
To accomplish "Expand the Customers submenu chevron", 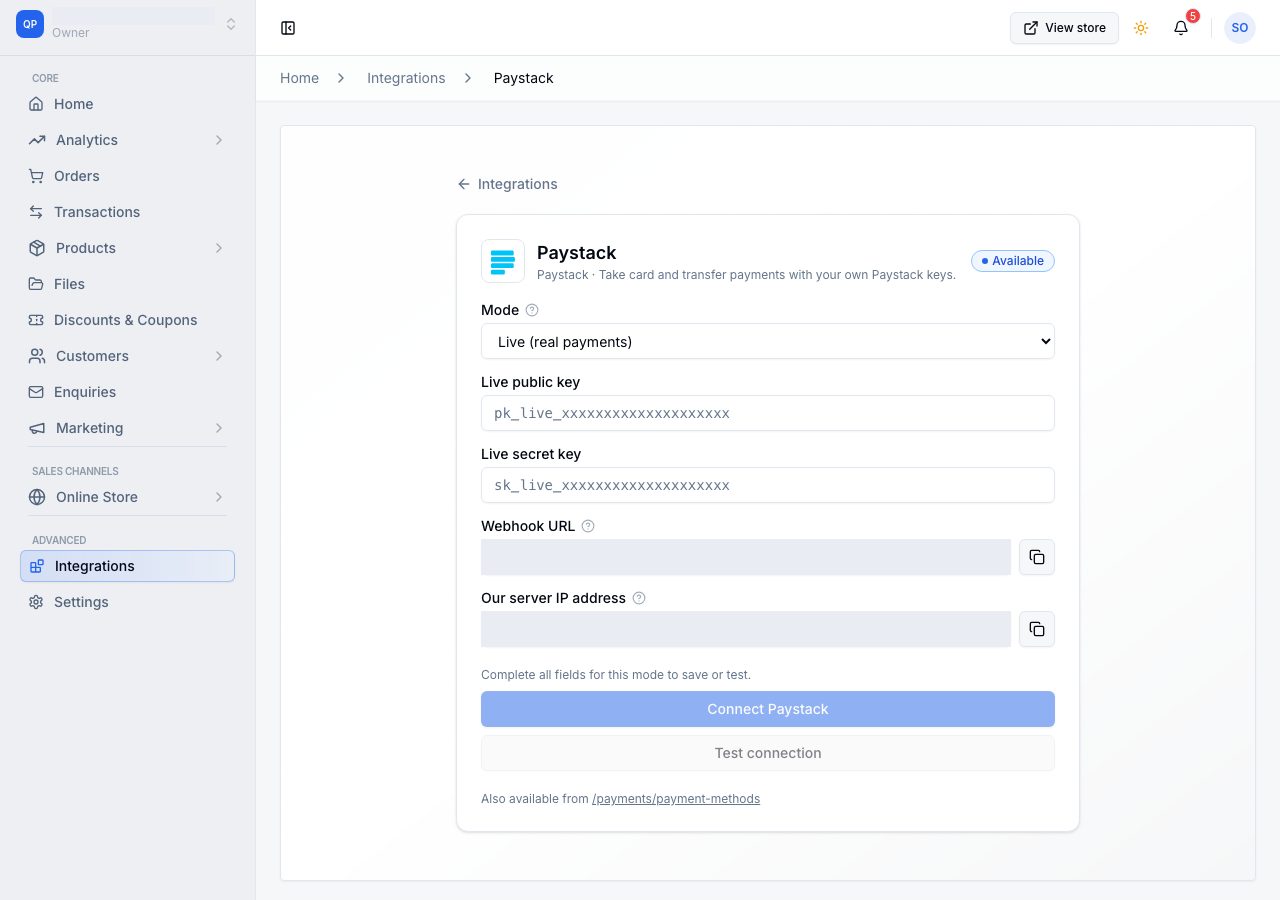I will (219, 356).
